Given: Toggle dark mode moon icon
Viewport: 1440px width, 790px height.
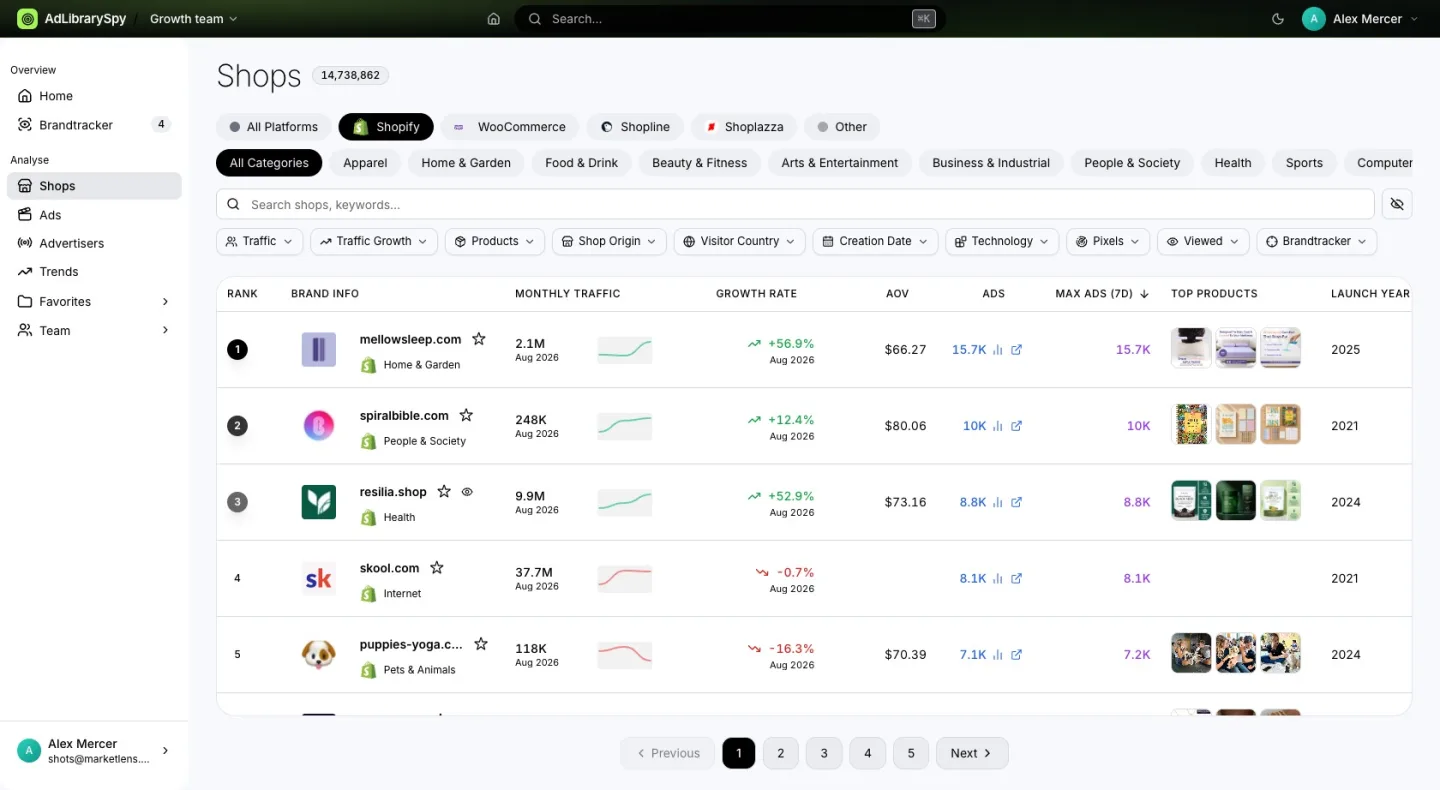Looking at the screenshot, I should [x=1277, y=19].
